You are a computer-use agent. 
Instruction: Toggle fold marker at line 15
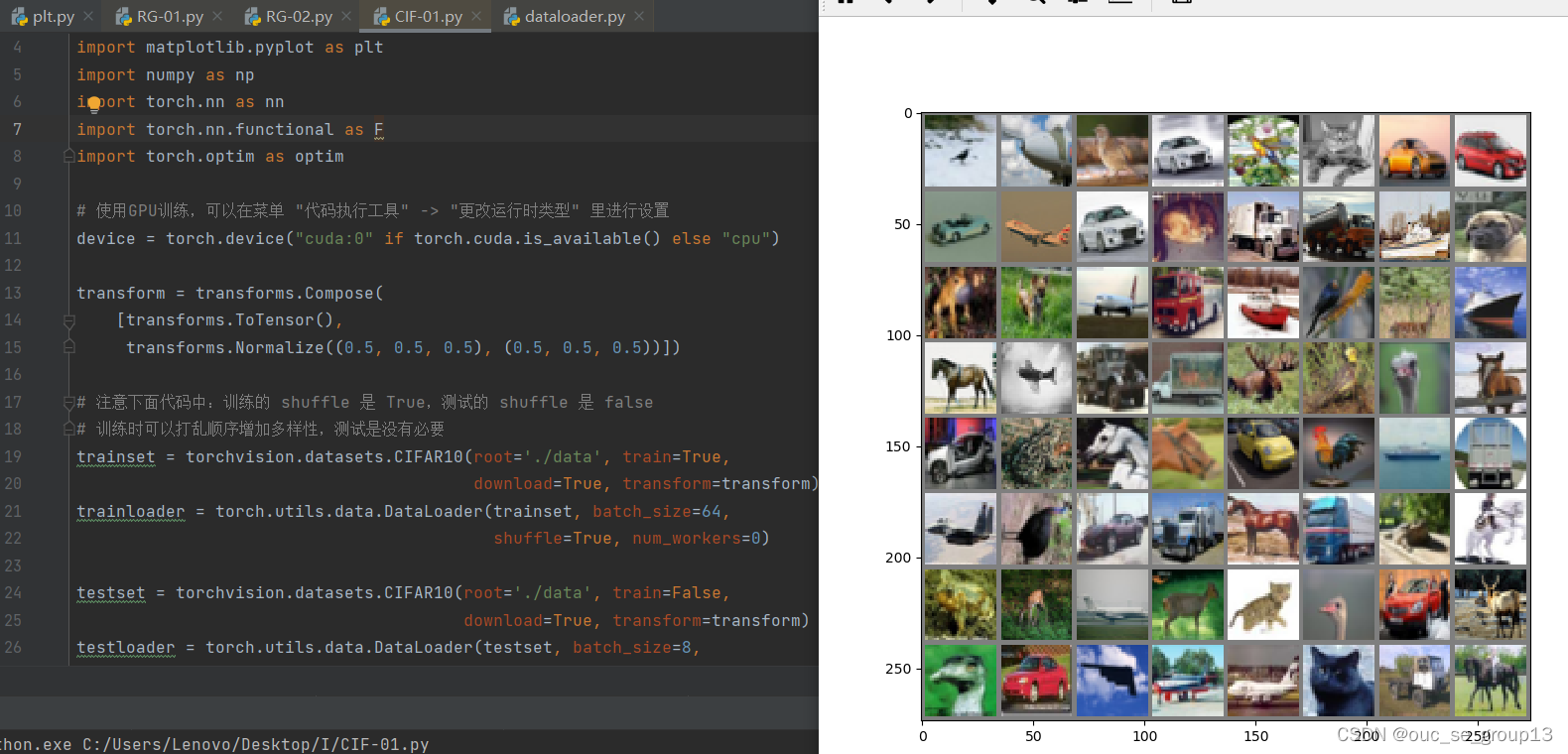pyautogui.click(x=68, y=346)
